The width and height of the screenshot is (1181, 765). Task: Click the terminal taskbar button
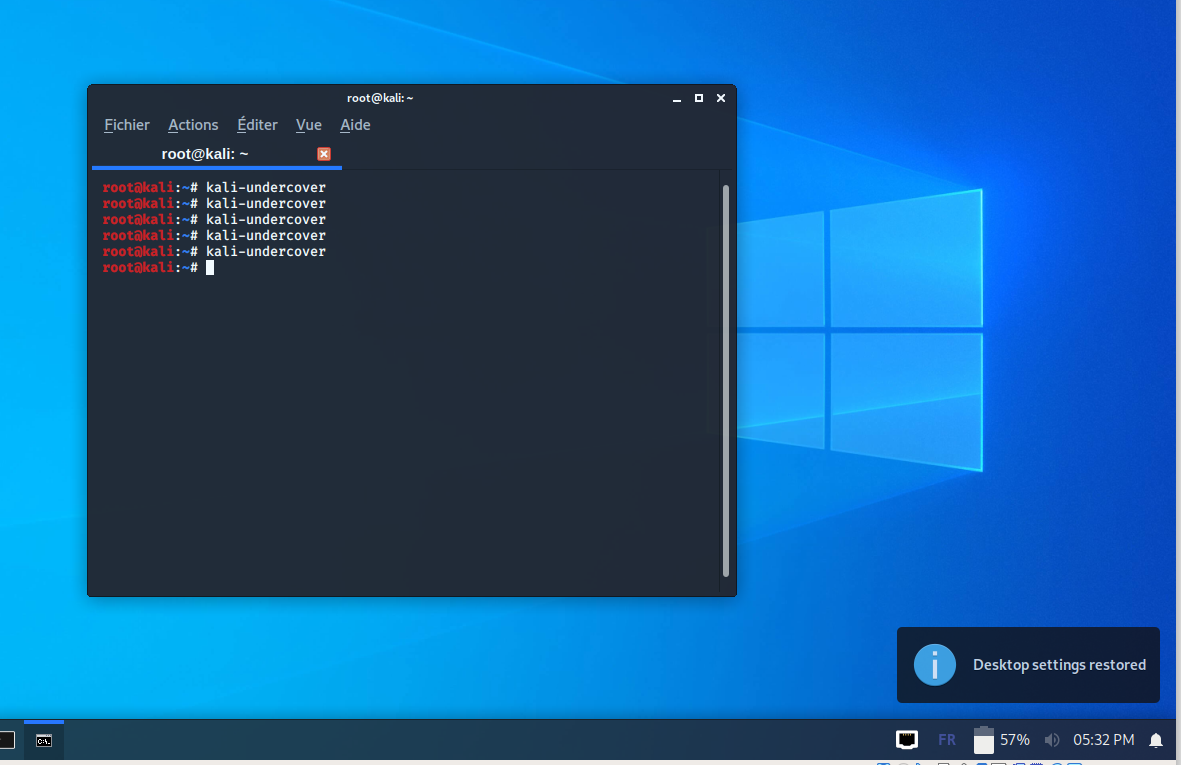click(44, 741)
